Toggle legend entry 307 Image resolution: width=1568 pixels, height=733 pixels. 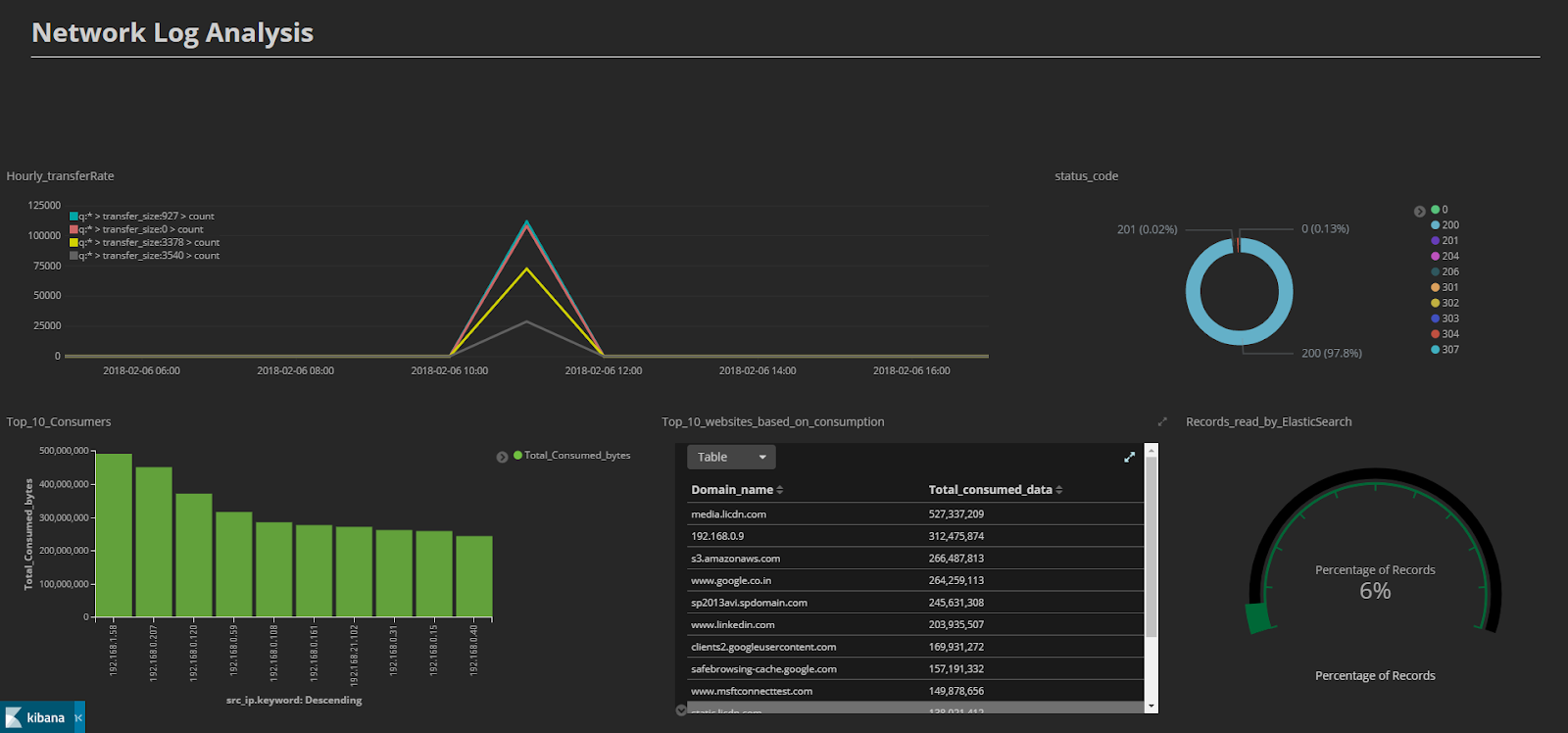pyautogui.click(x=1445, y=350)
